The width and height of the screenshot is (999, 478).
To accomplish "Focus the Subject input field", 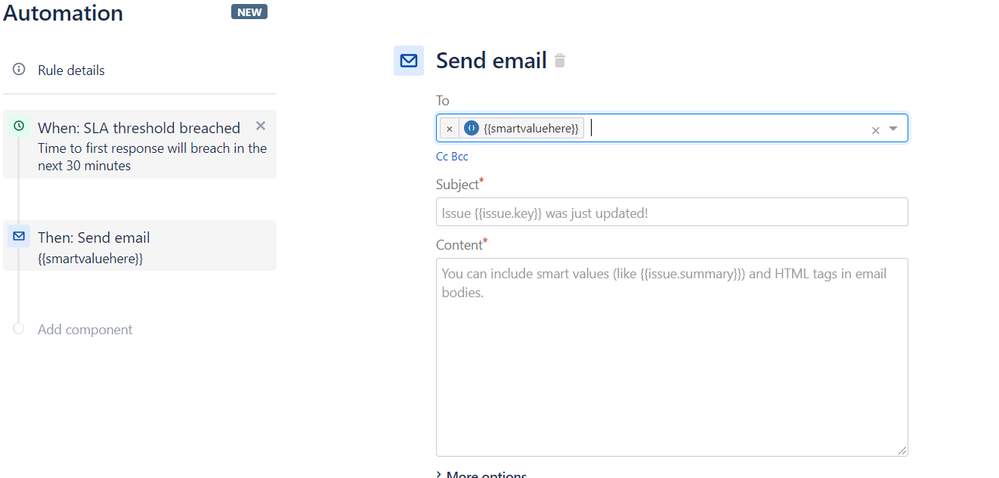I will click(672, 212).
